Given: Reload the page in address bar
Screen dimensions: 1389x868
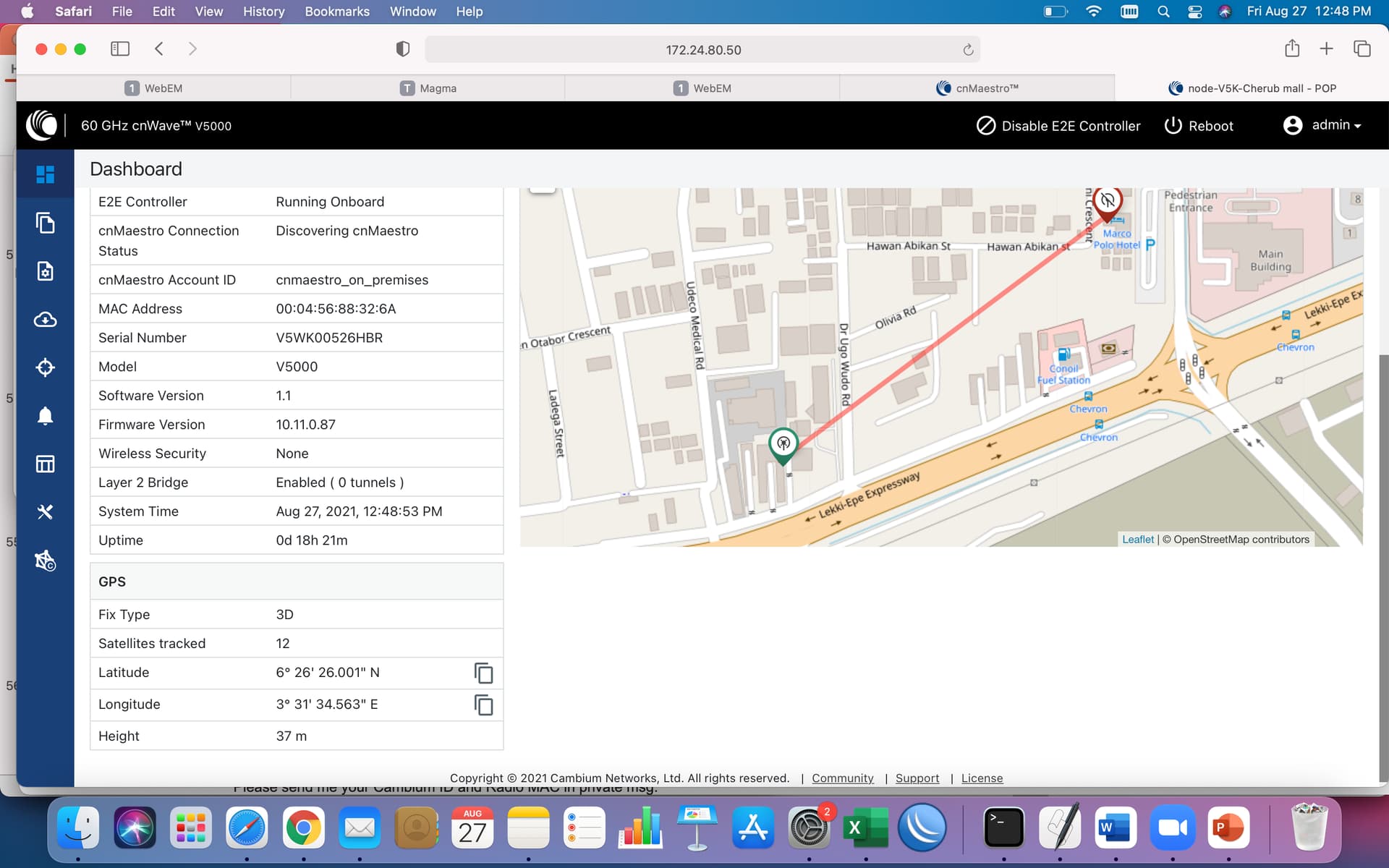Looking at the screenshot, I should 968,50.
